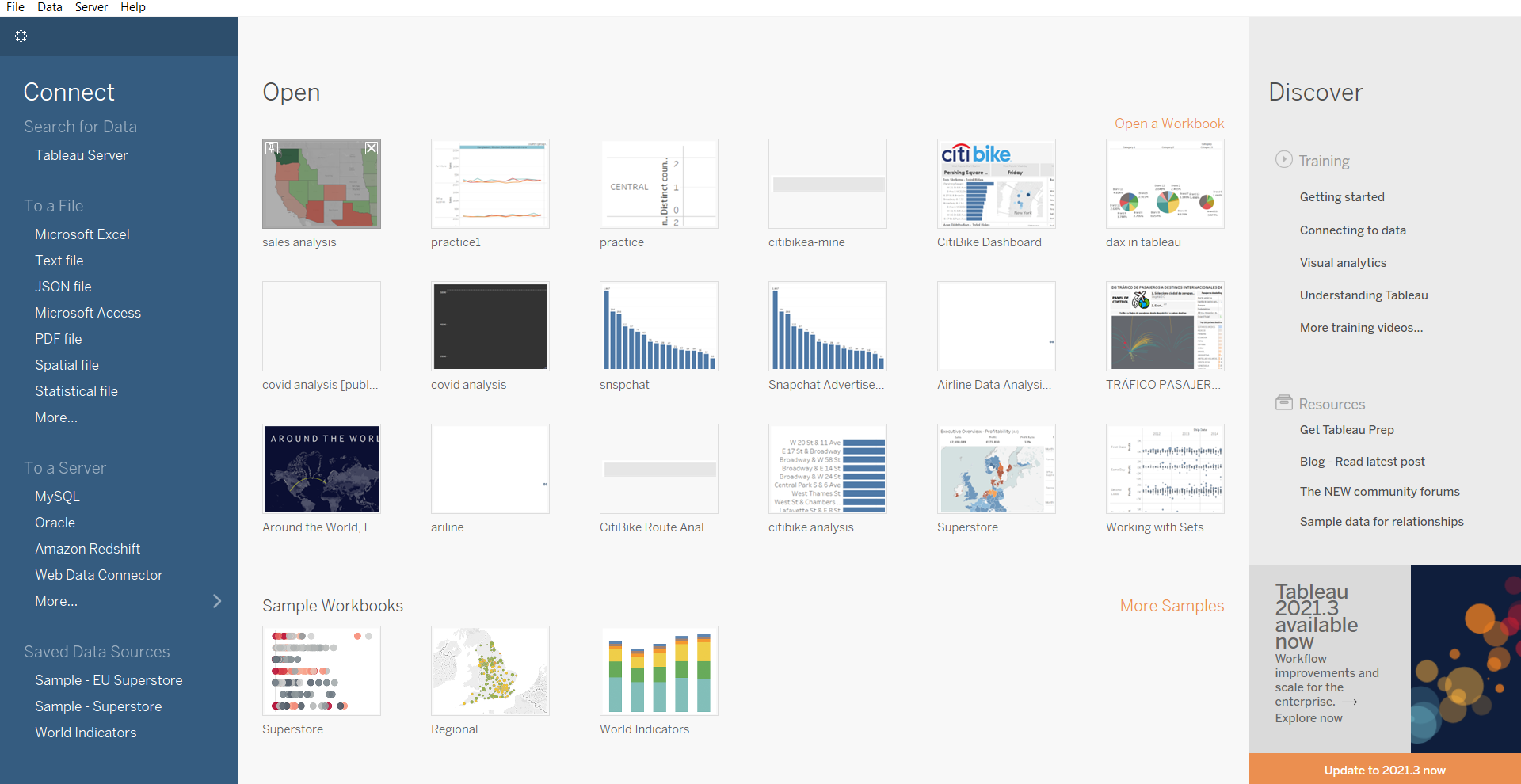Viewport: 1521px width, 784px height.
Task: Open the practice workbook thumbnail
Action: 659,184
